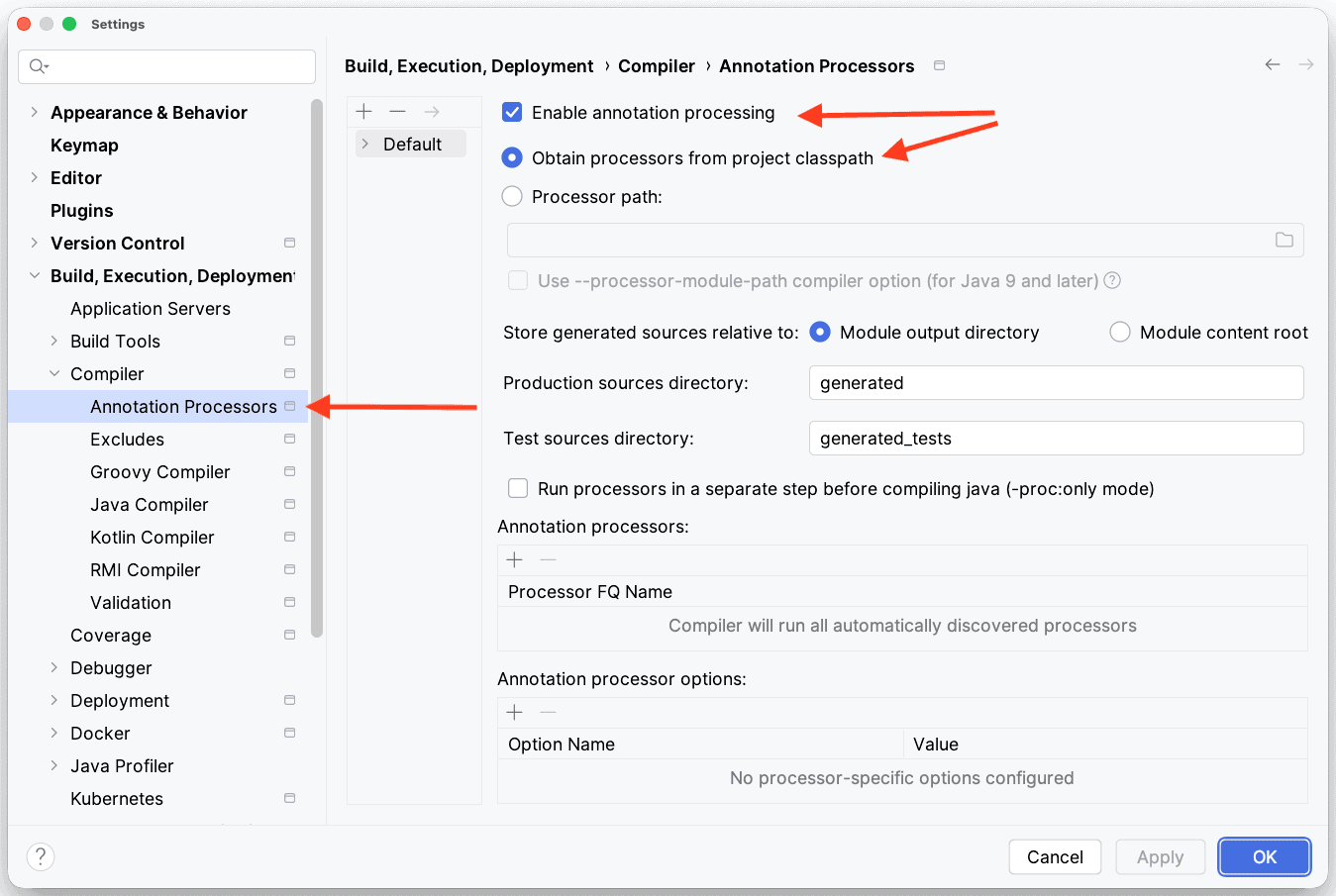Add a new annotation processor option
The height and width of the screenshot is (896, 1336).
tap(515, 713)
